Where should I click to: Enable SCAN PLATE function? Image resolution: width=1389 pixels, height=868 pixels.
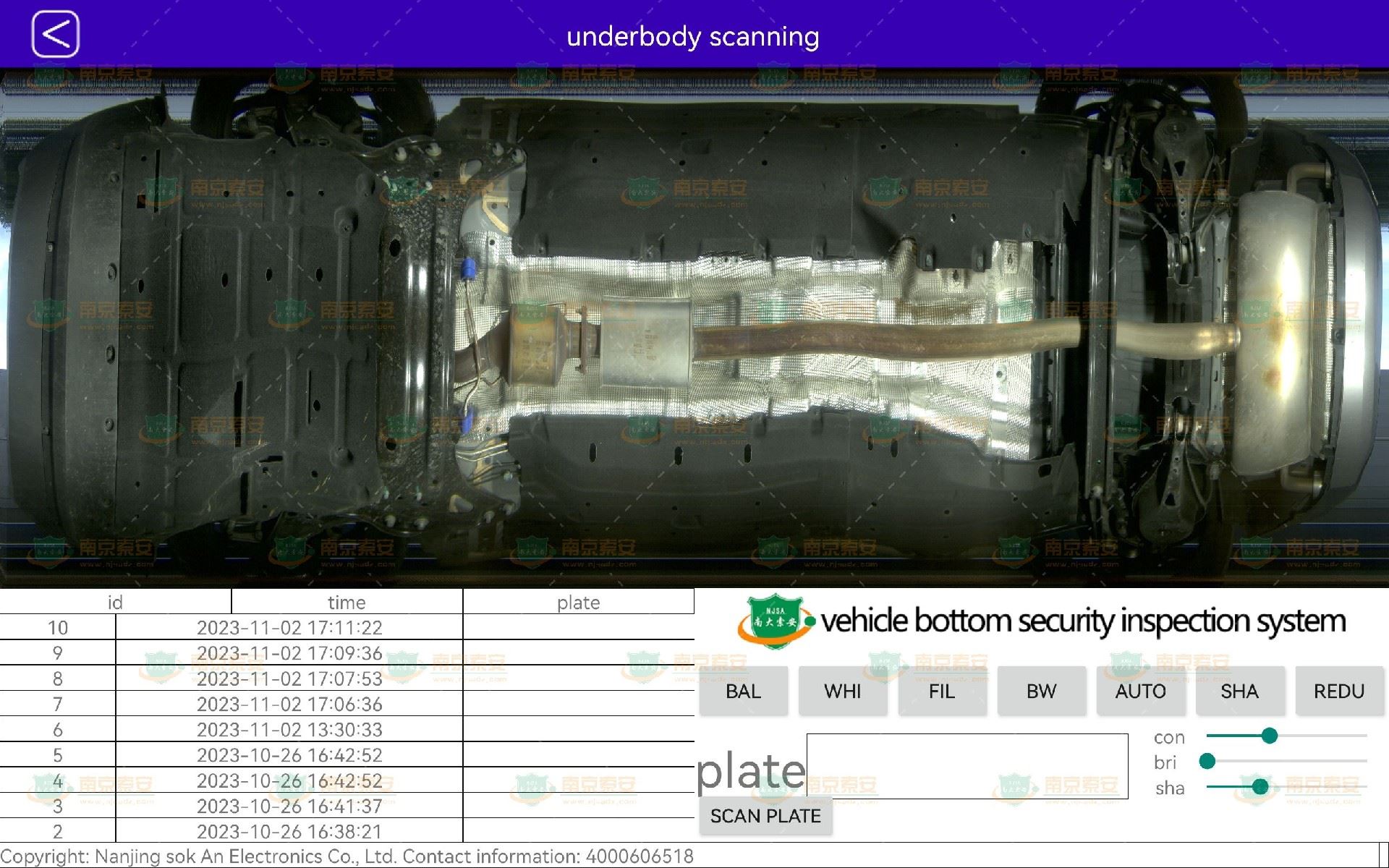coord(766,815)
